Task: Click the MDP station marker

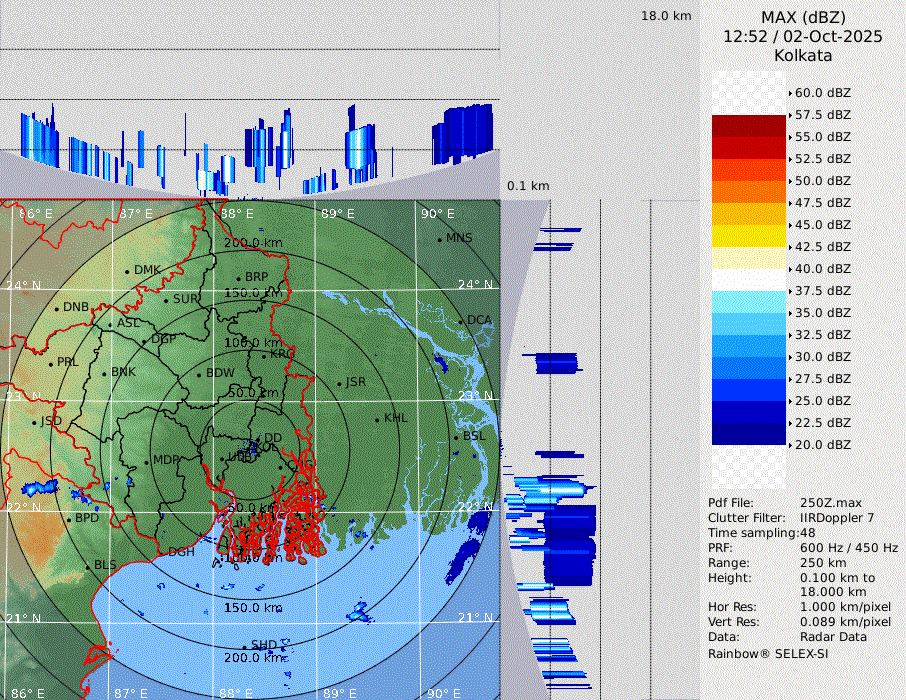Action: [x=147, y=461]
